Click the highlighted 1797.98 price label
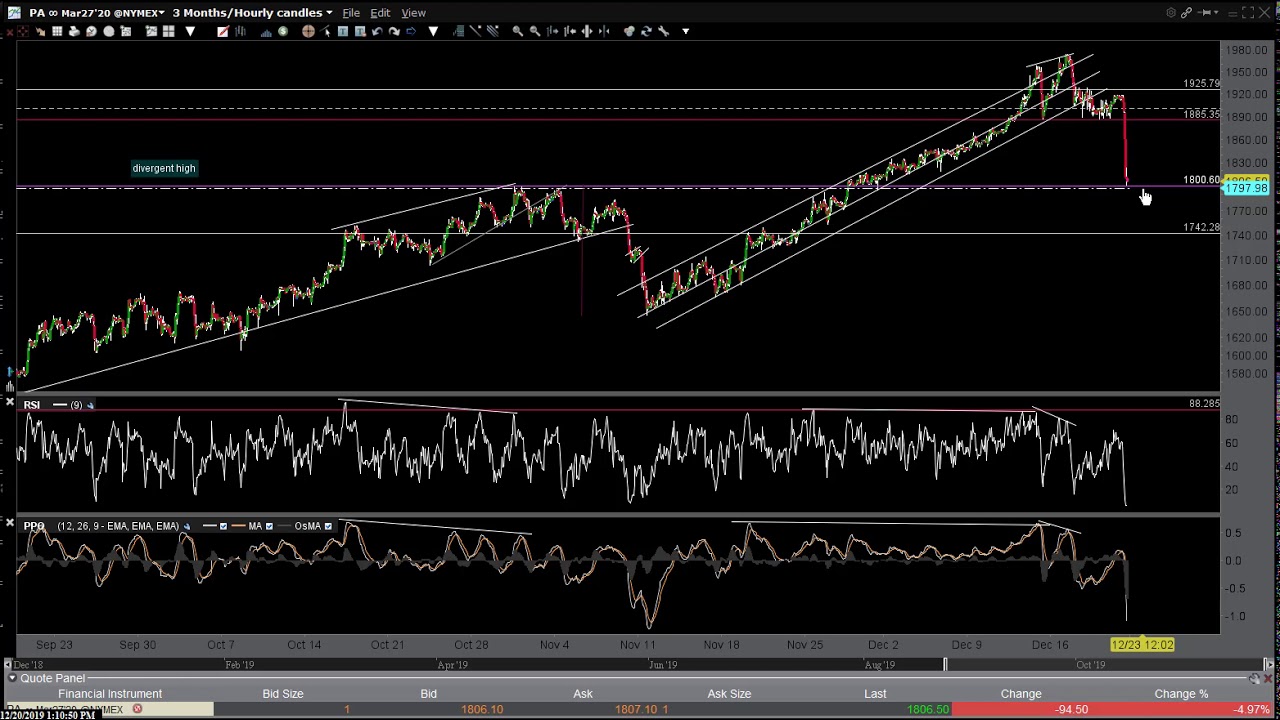This screenshot has height=720, width=1280. 1246,188
